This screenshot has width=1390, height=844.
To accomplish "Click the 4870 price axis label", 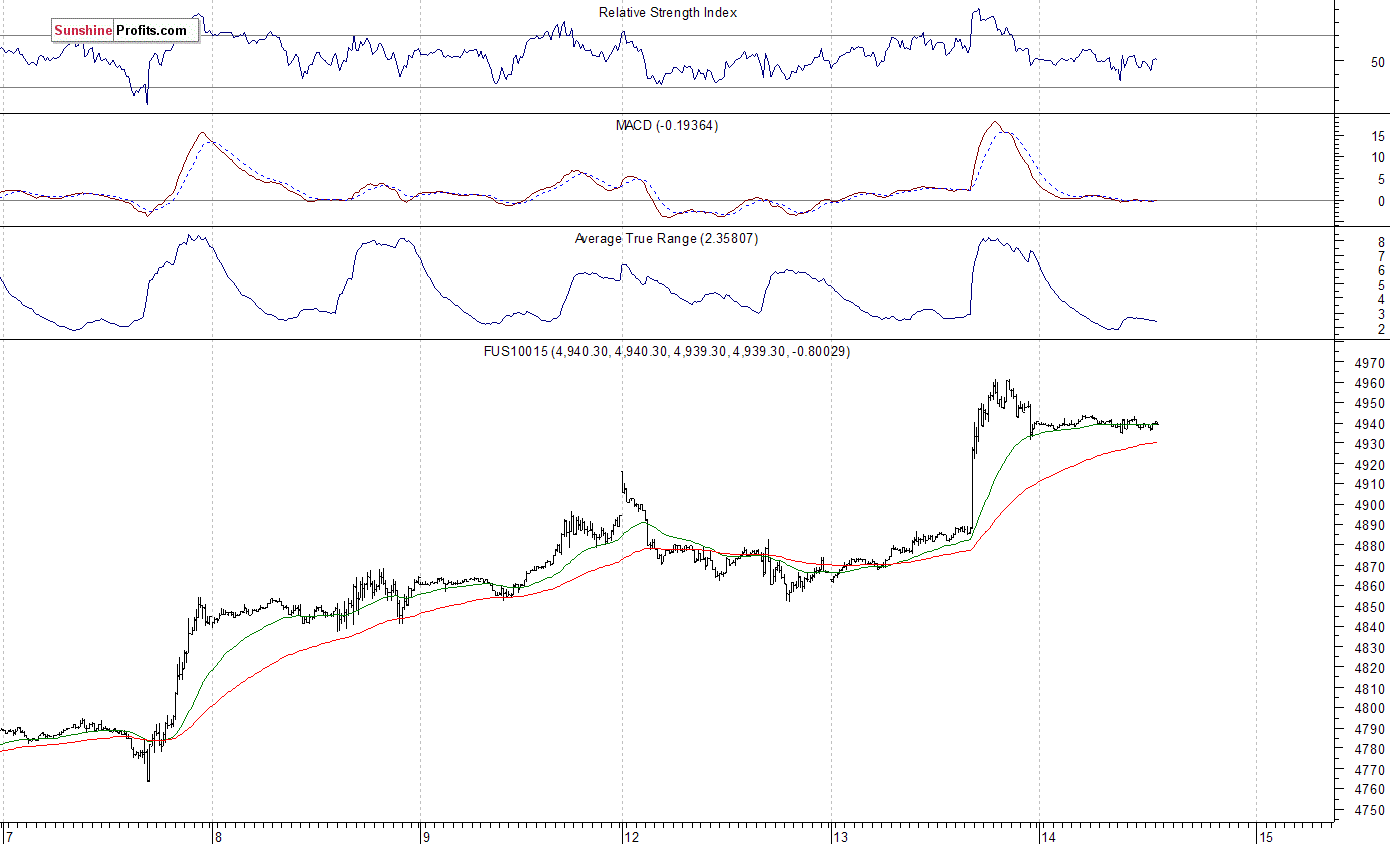I will pos(1371,567).
